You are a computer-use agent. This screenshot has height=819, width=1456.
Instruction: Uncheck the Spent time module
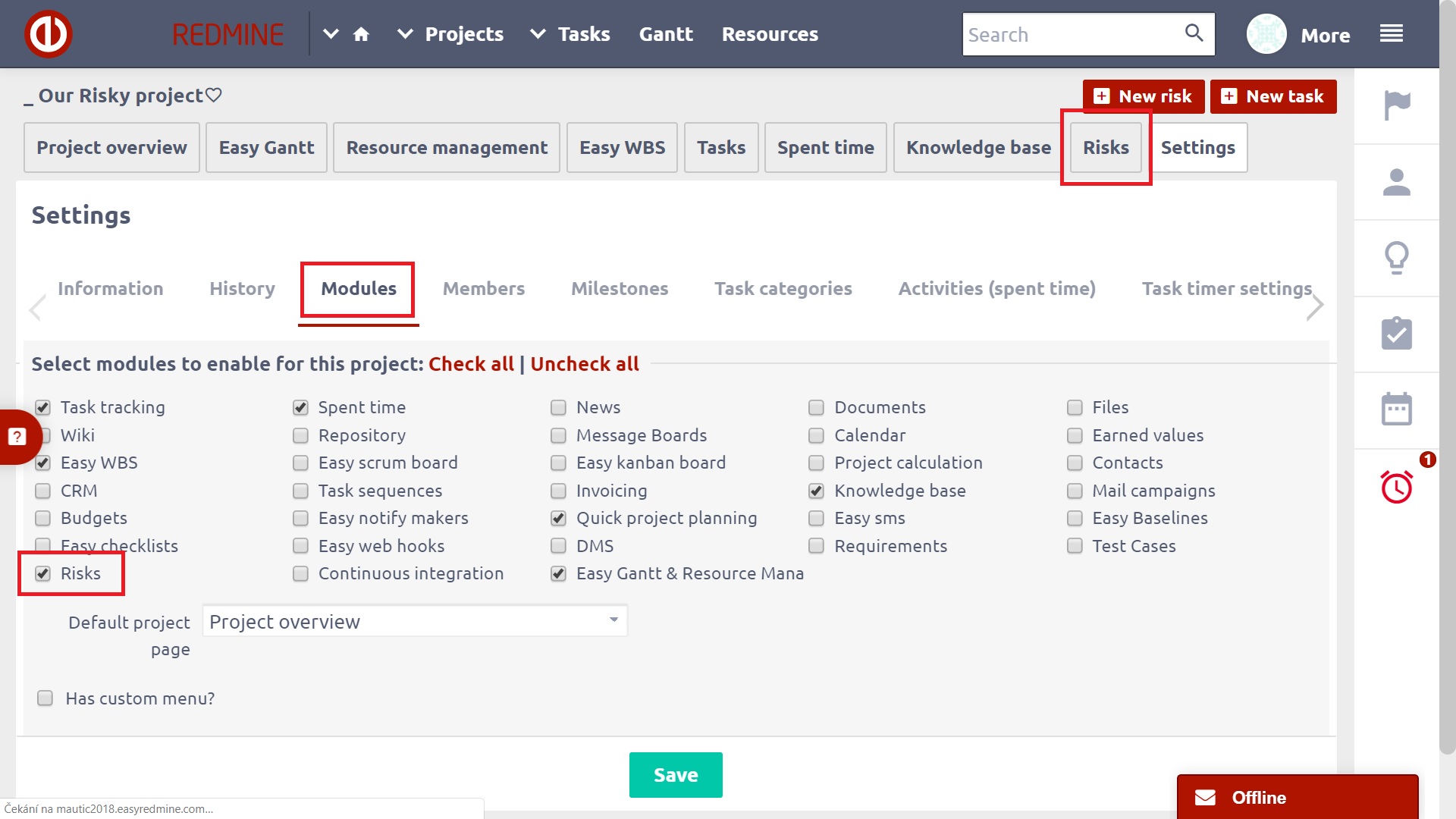pos(301,408)
